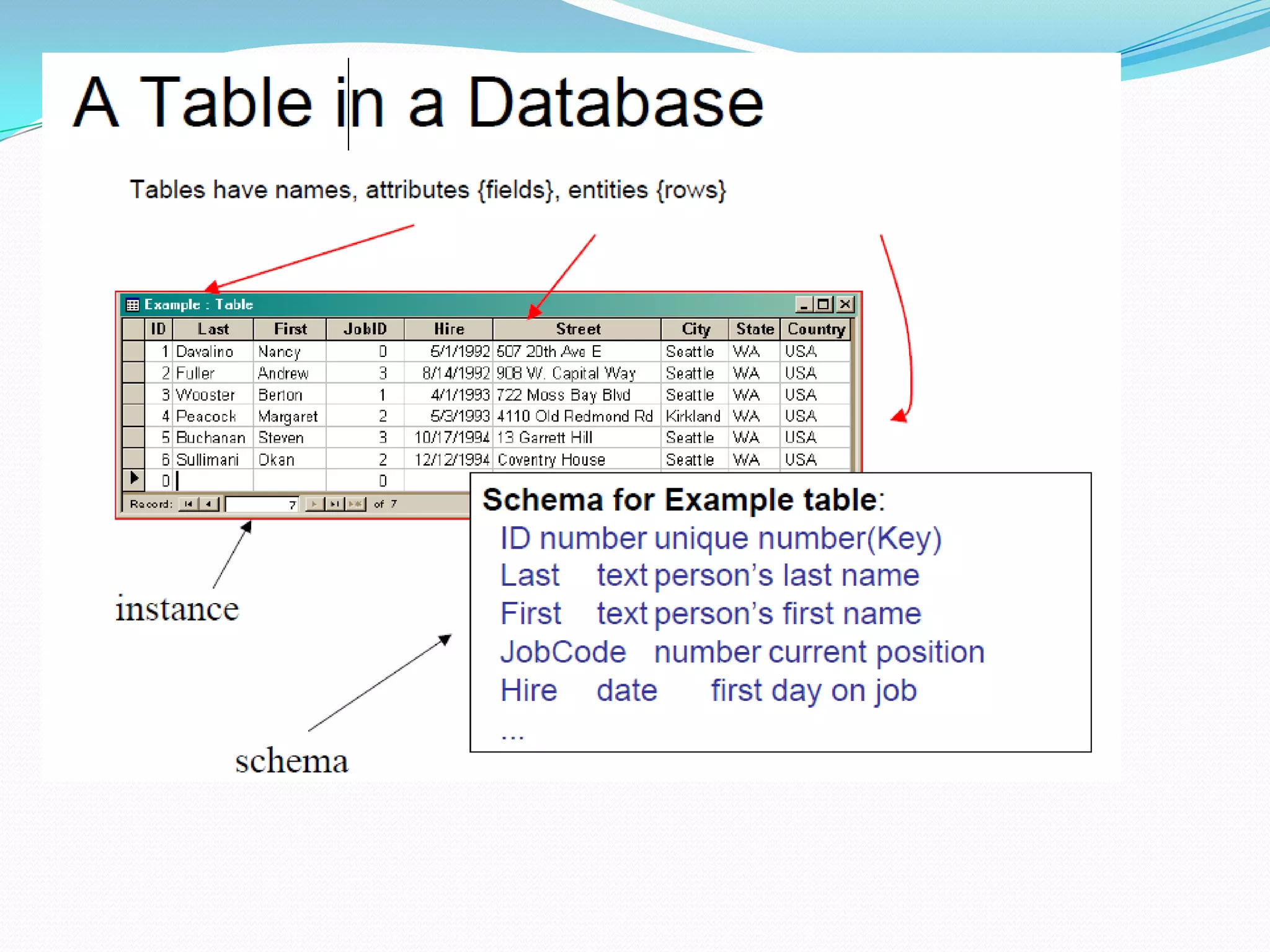Click the 'Example : Table' title bar text
Viewport: 1270px width, 952px height.
coord(198,304)
